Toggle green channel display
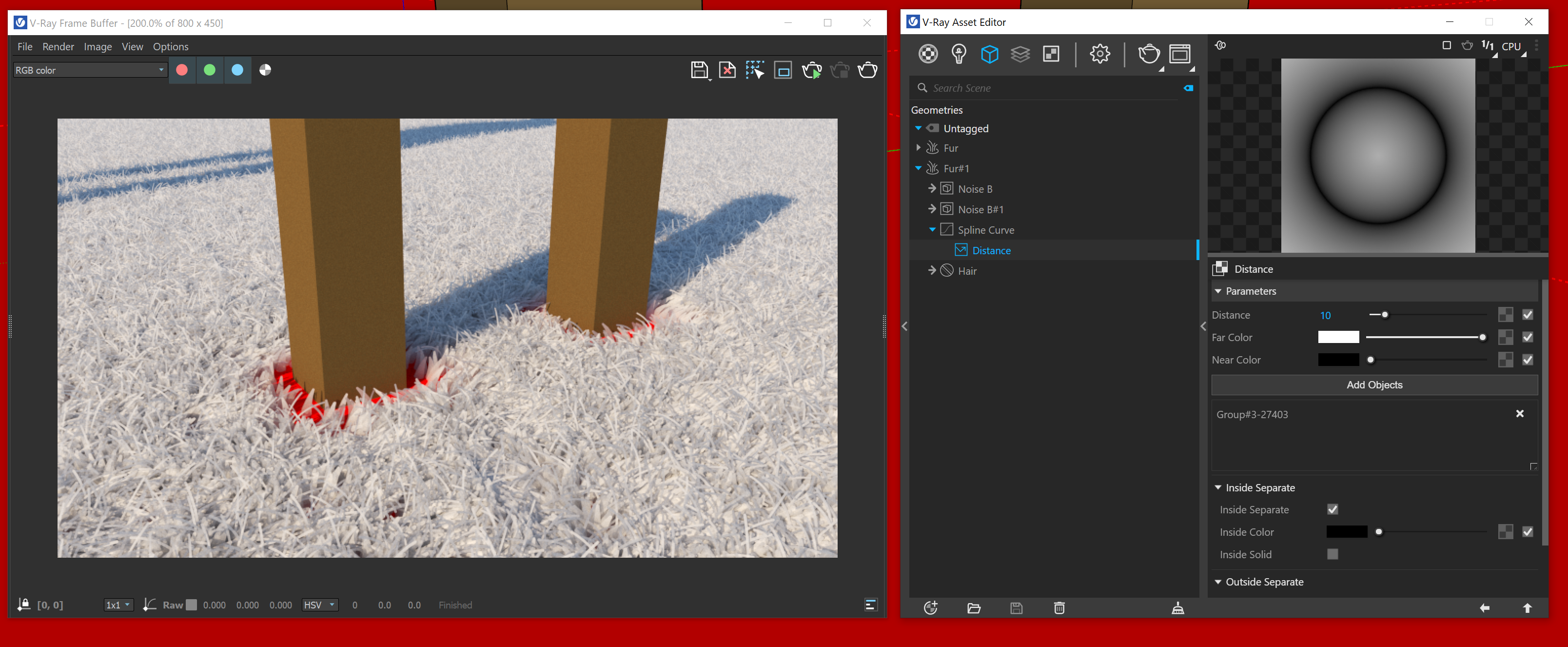This screenshot has width=1568, height=647. click(x=209, y=70)
